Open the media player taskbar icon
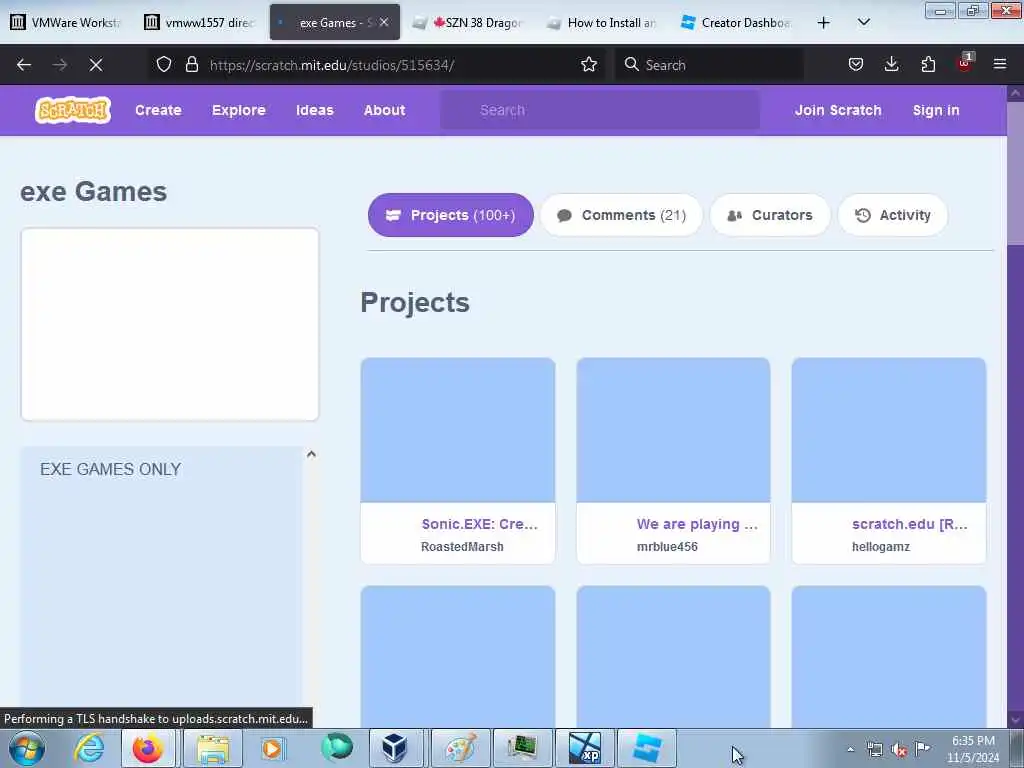This screenshot has width=1024, height=768. coord(272,748)
